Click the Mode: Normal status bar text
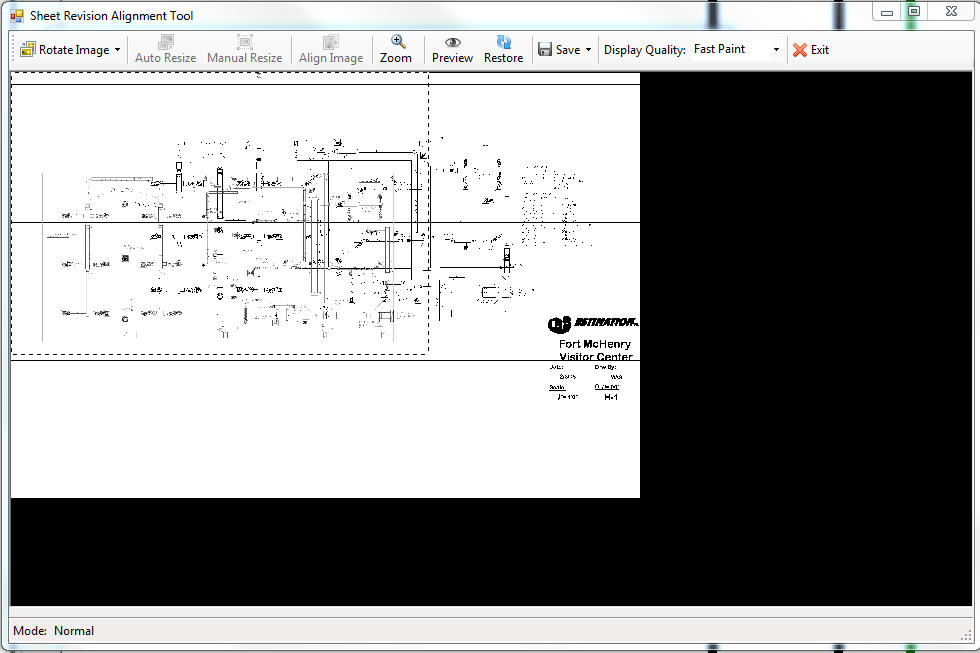 coord(54,631)
